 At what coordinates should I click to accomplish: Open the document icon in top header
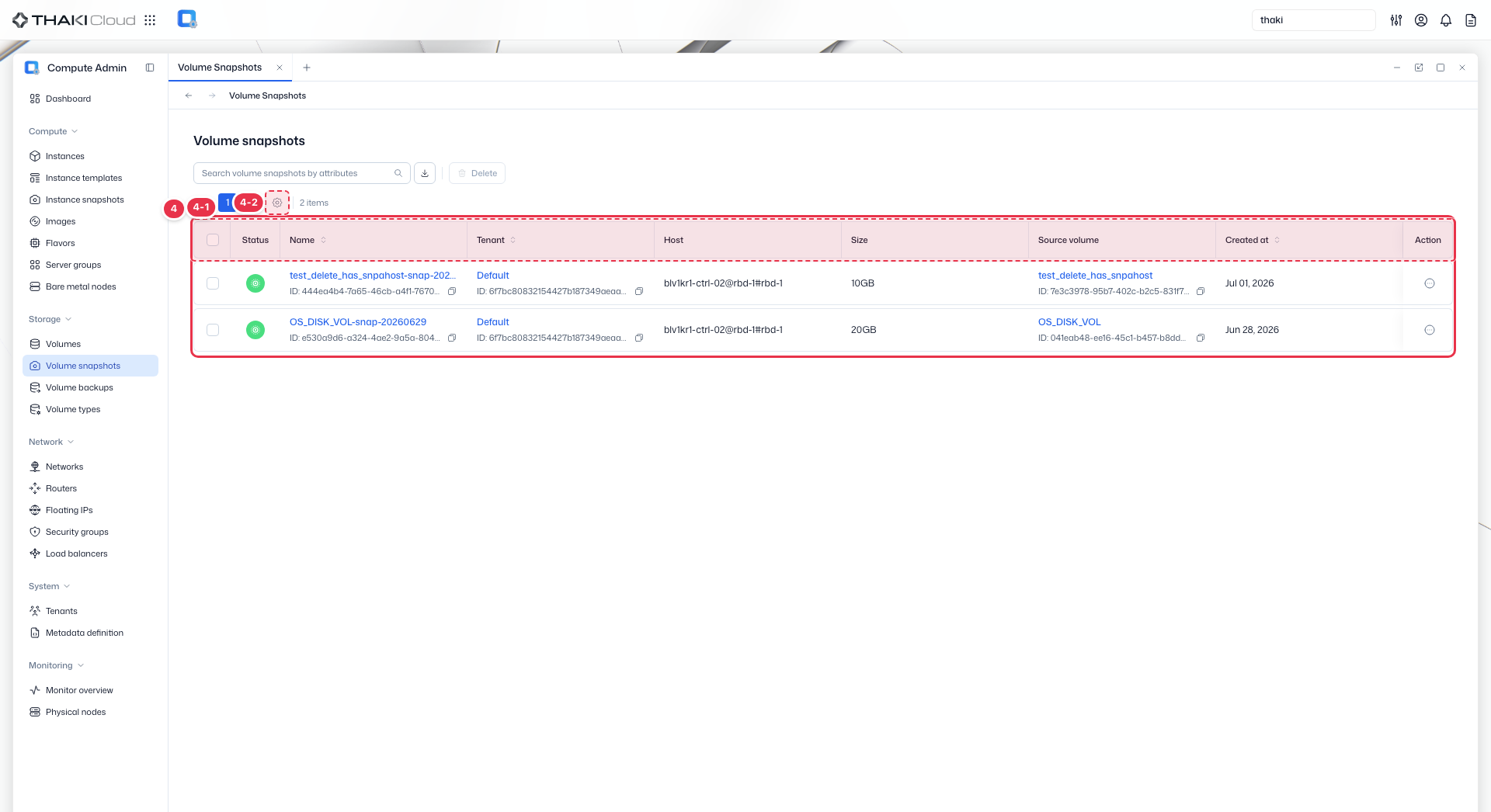(x=1471, y=20)
